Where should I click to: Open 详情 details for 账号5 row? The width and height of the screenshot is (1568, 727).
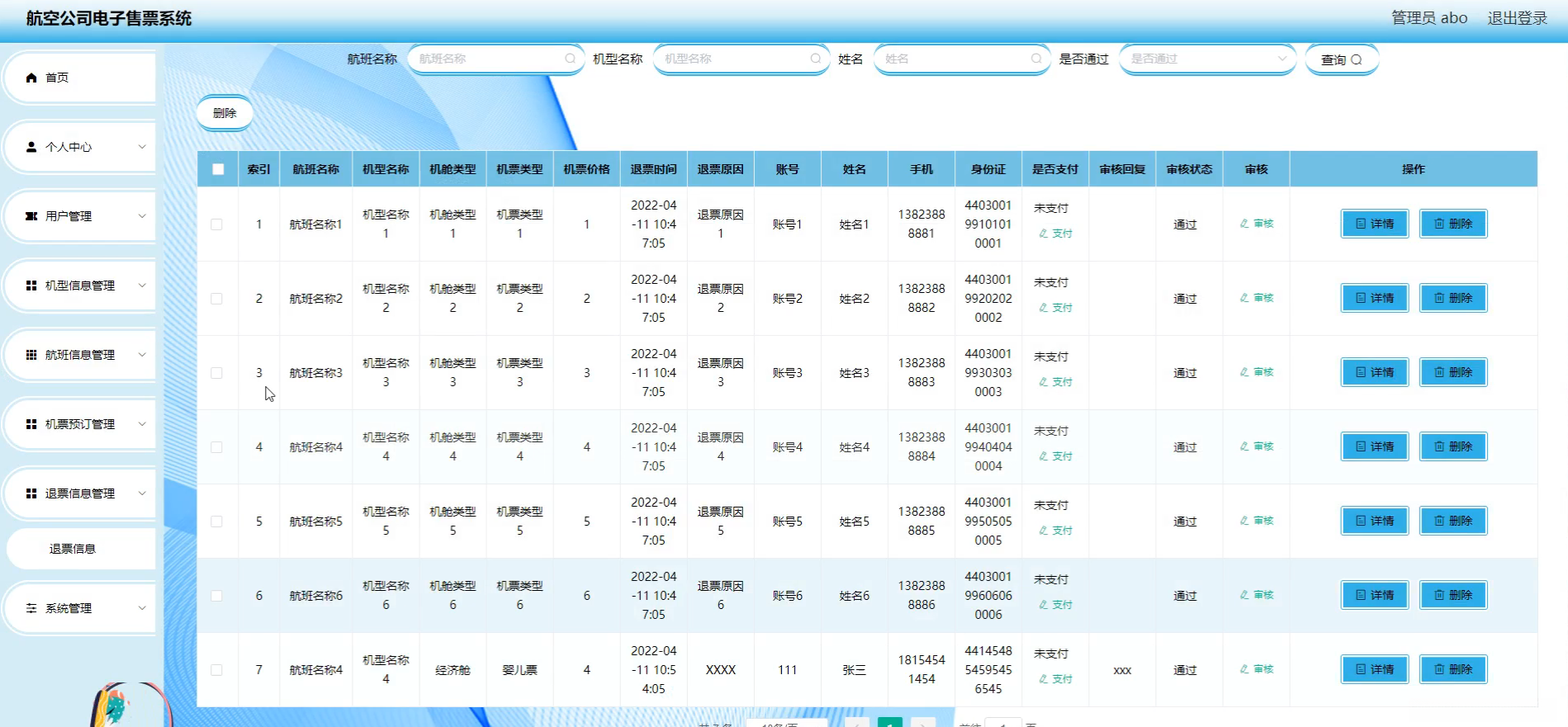pyautogui.click(x=1375, y=521)
